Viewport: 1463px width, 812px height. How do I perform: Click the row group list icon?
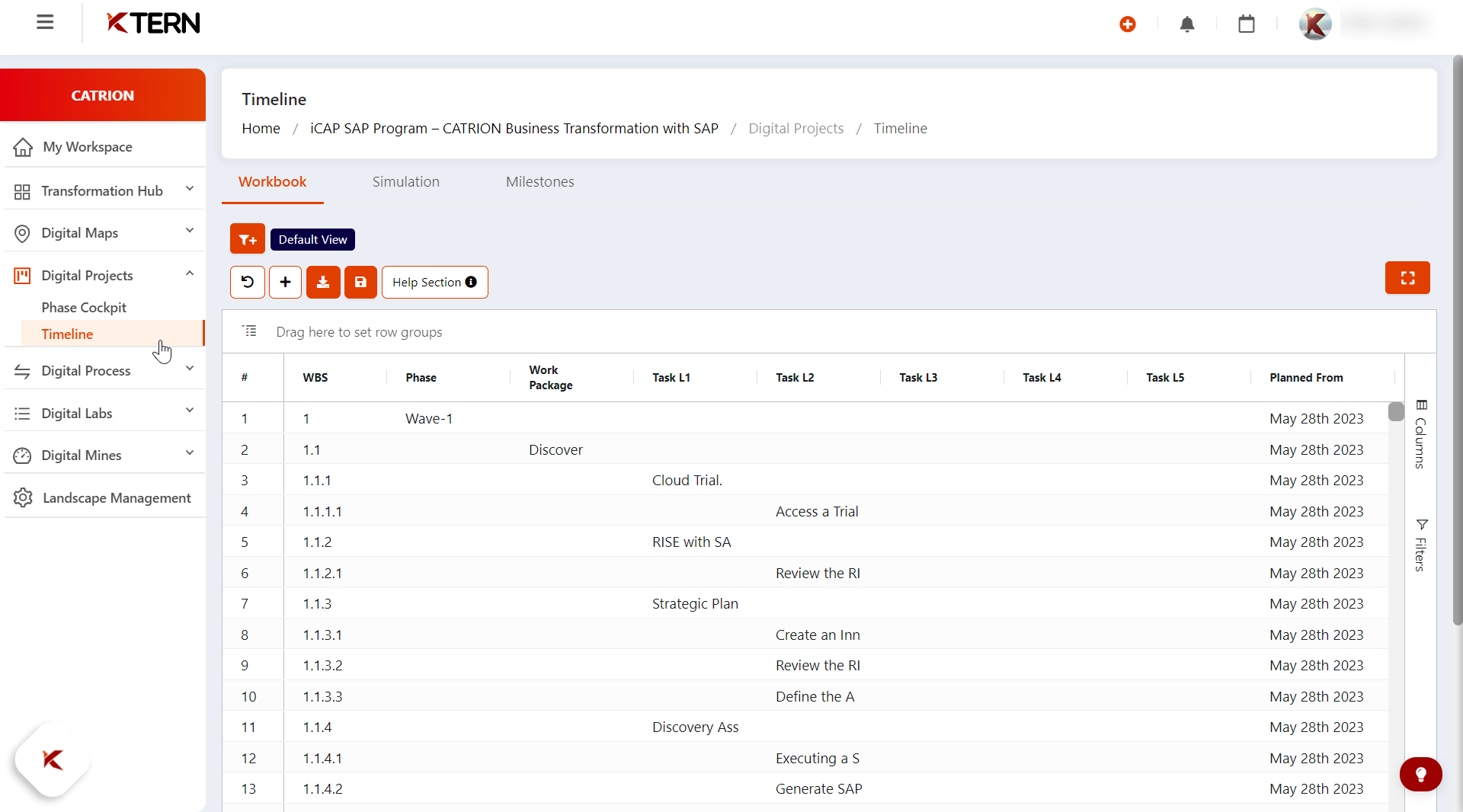(249, 331)
